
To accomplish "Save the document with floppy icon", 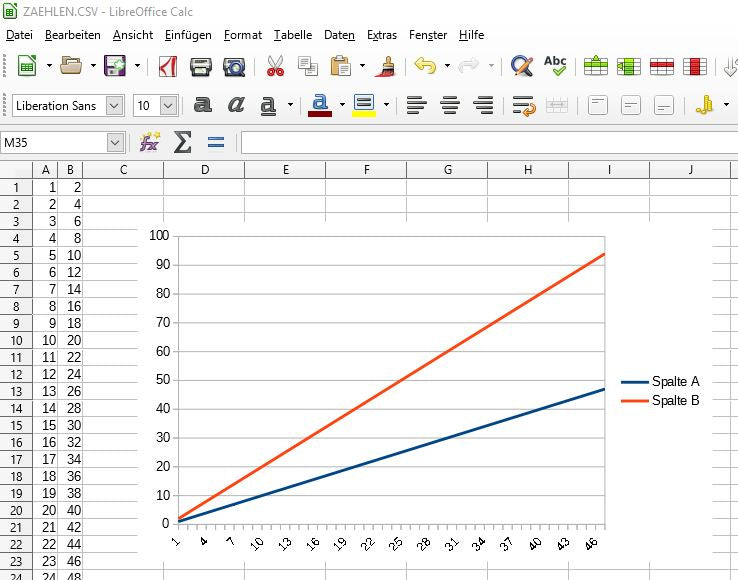I will [115, 65].
